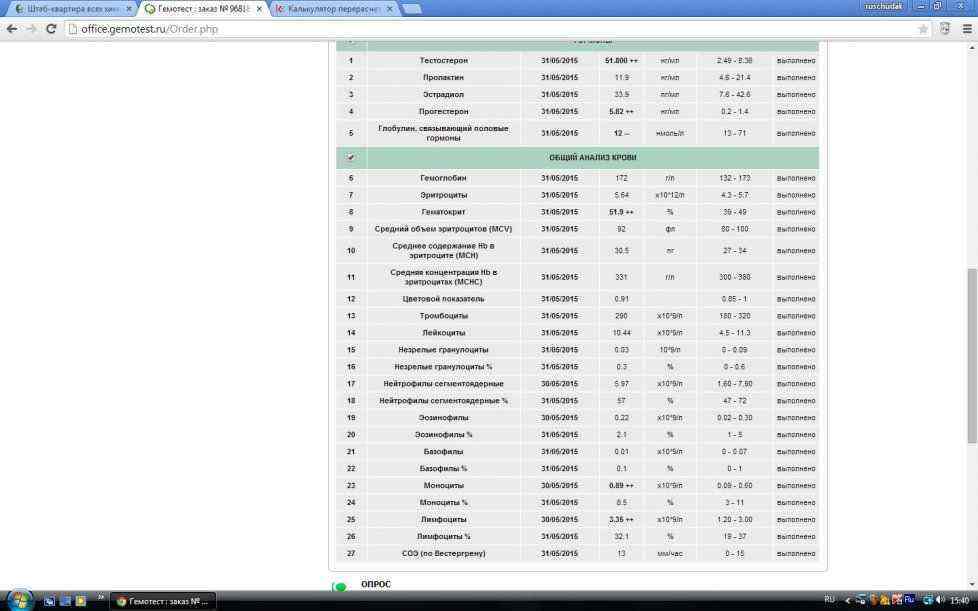
Task: Reload the page with the refresh icon
Action: [x=52, y=29]
